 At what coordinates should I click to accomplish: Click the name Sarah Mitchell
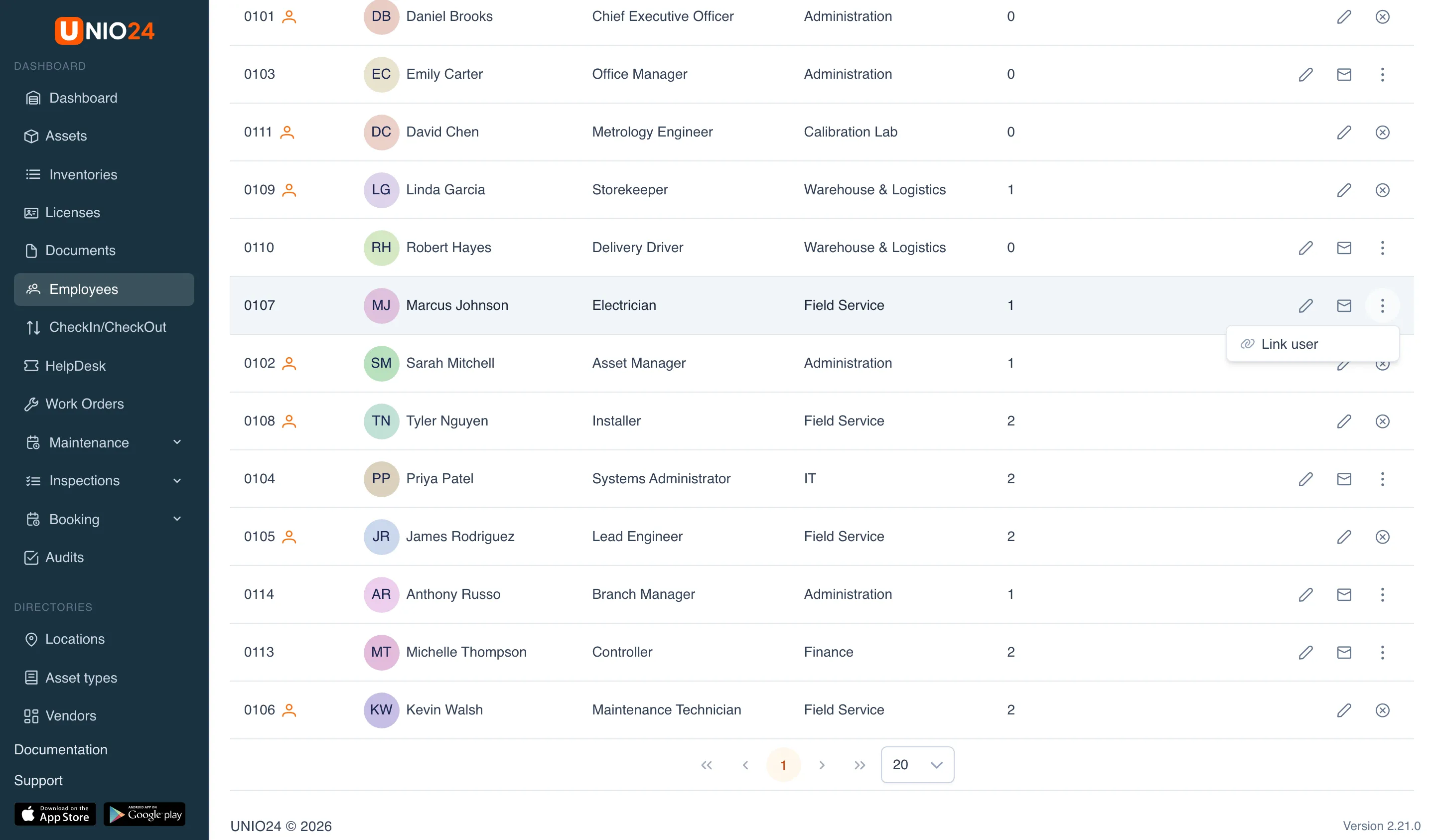point(450,363)
